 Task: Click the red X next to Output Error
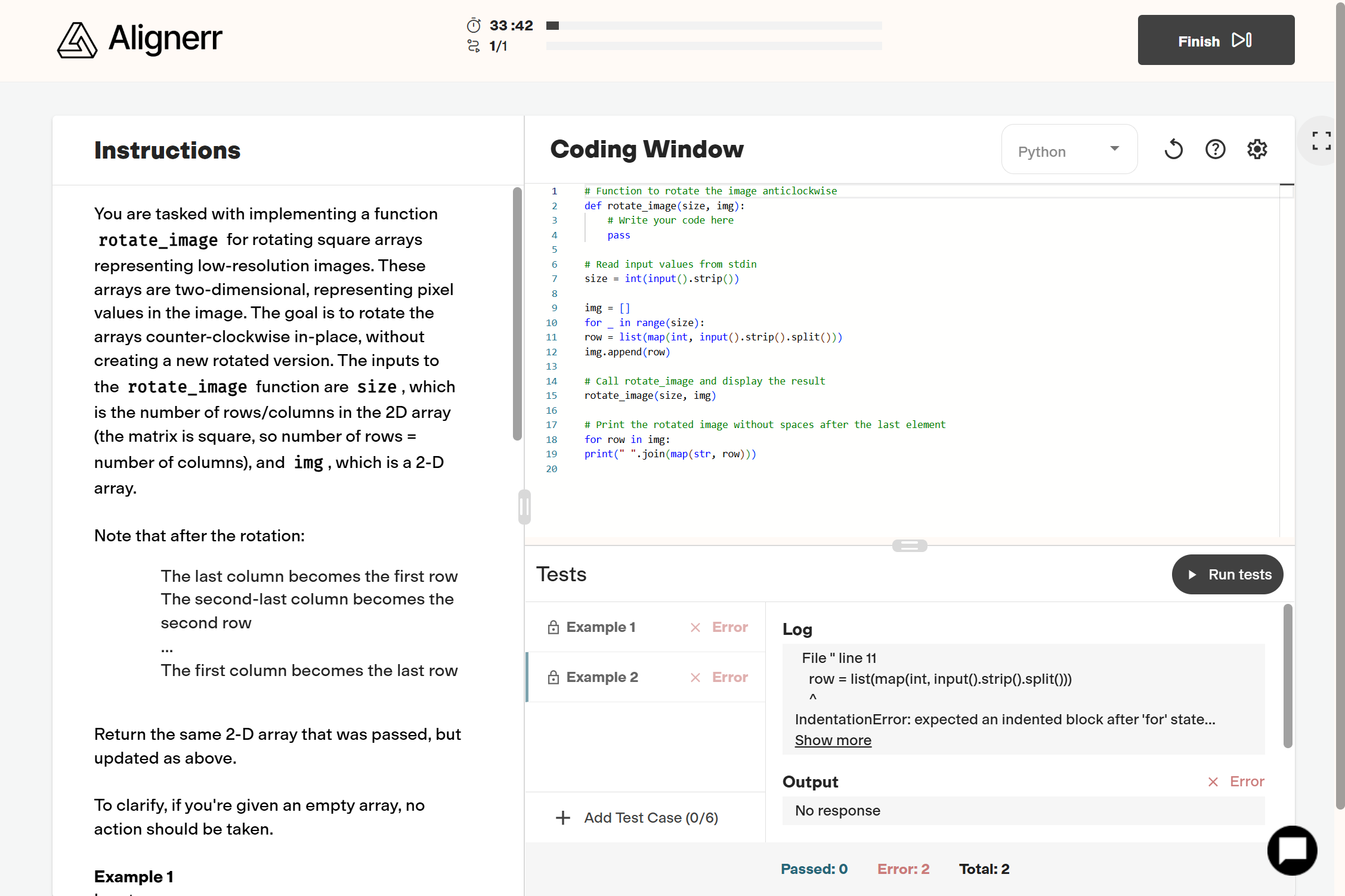1213,782
